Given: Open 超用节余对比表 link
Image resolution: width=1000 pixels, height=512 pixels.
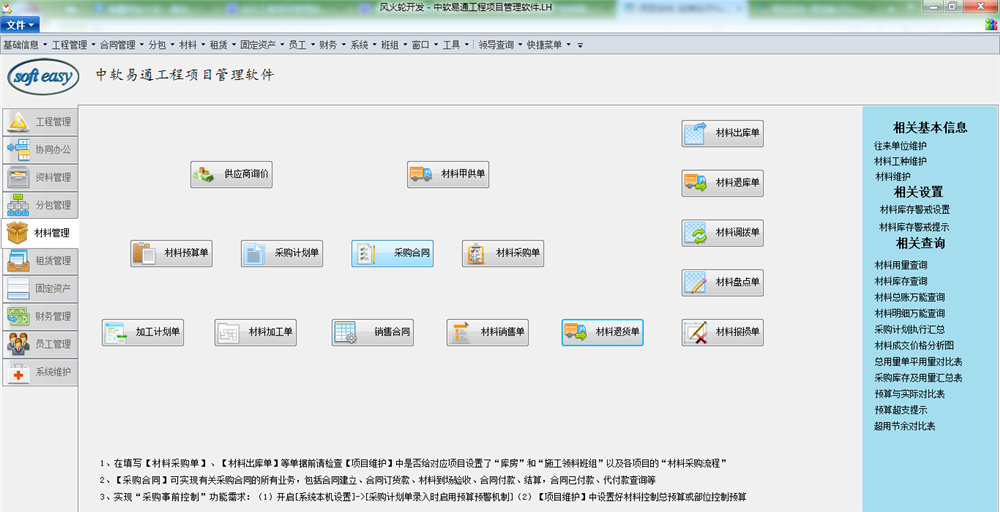Looking at the screenshot, I should 904,426.
